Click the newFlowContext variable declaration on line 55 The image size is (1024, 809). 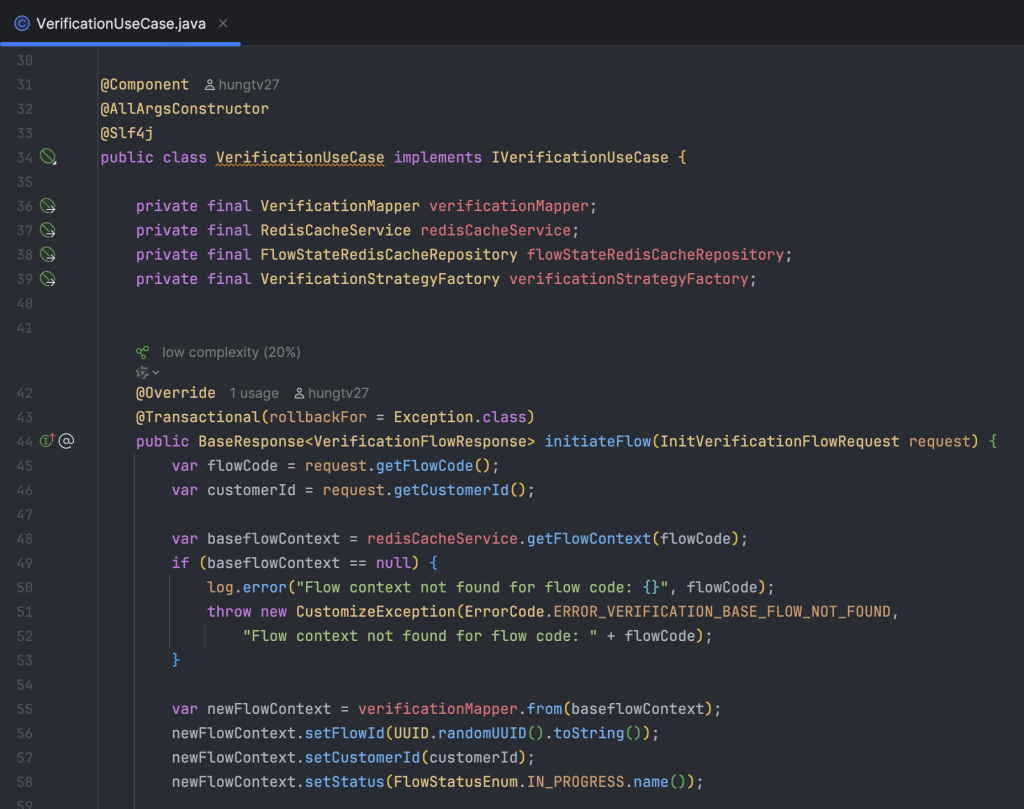[x=269, y=709]
